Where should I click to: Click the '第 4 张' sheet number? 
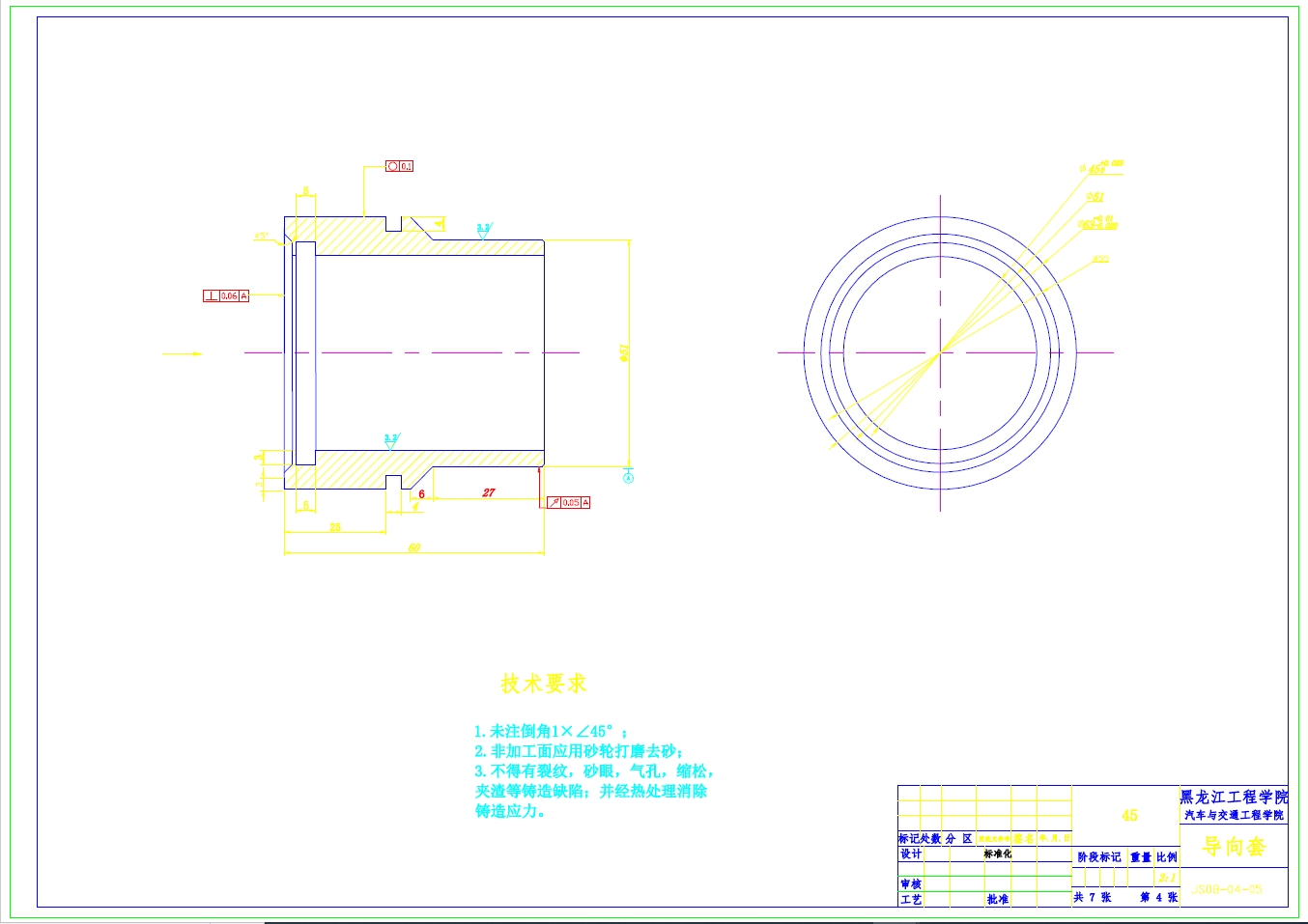[x=1159, y=897]
